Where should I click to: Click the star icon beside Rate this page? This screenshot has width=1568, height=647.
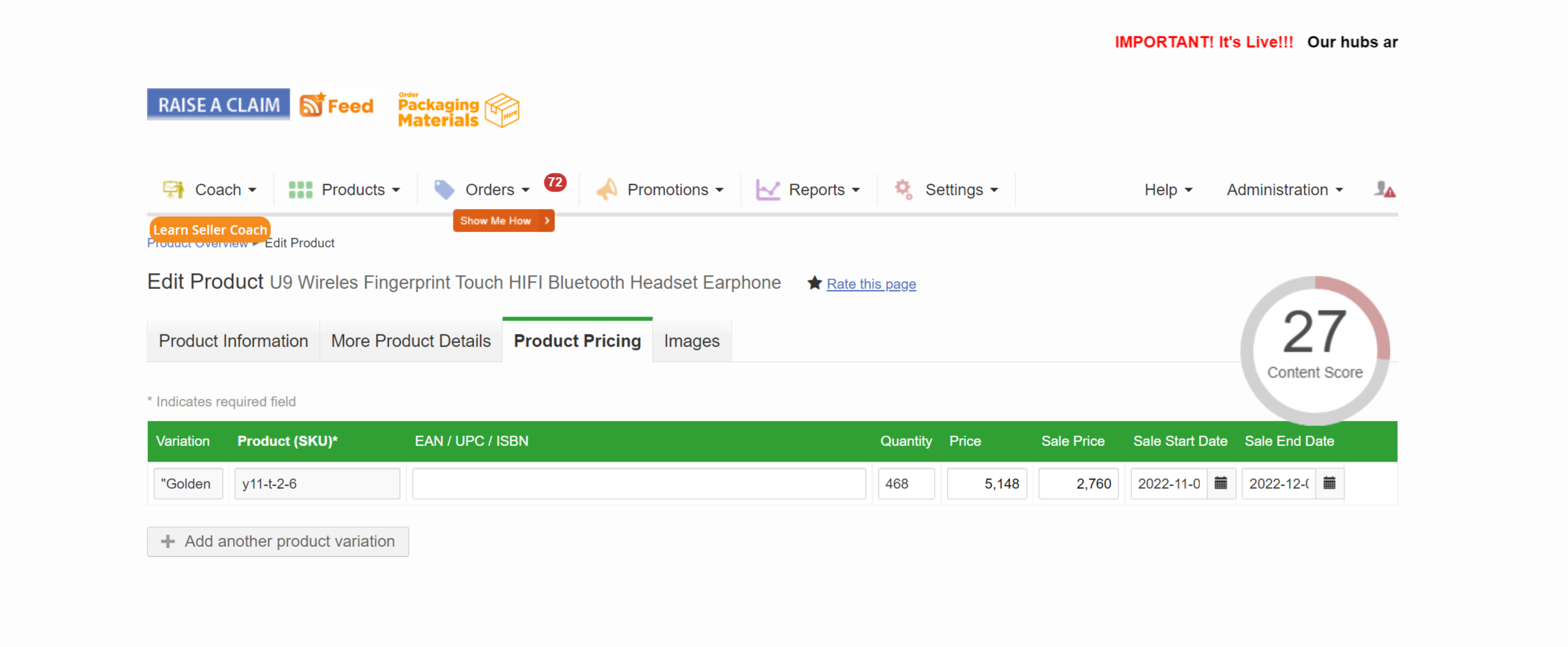point(814,283)
